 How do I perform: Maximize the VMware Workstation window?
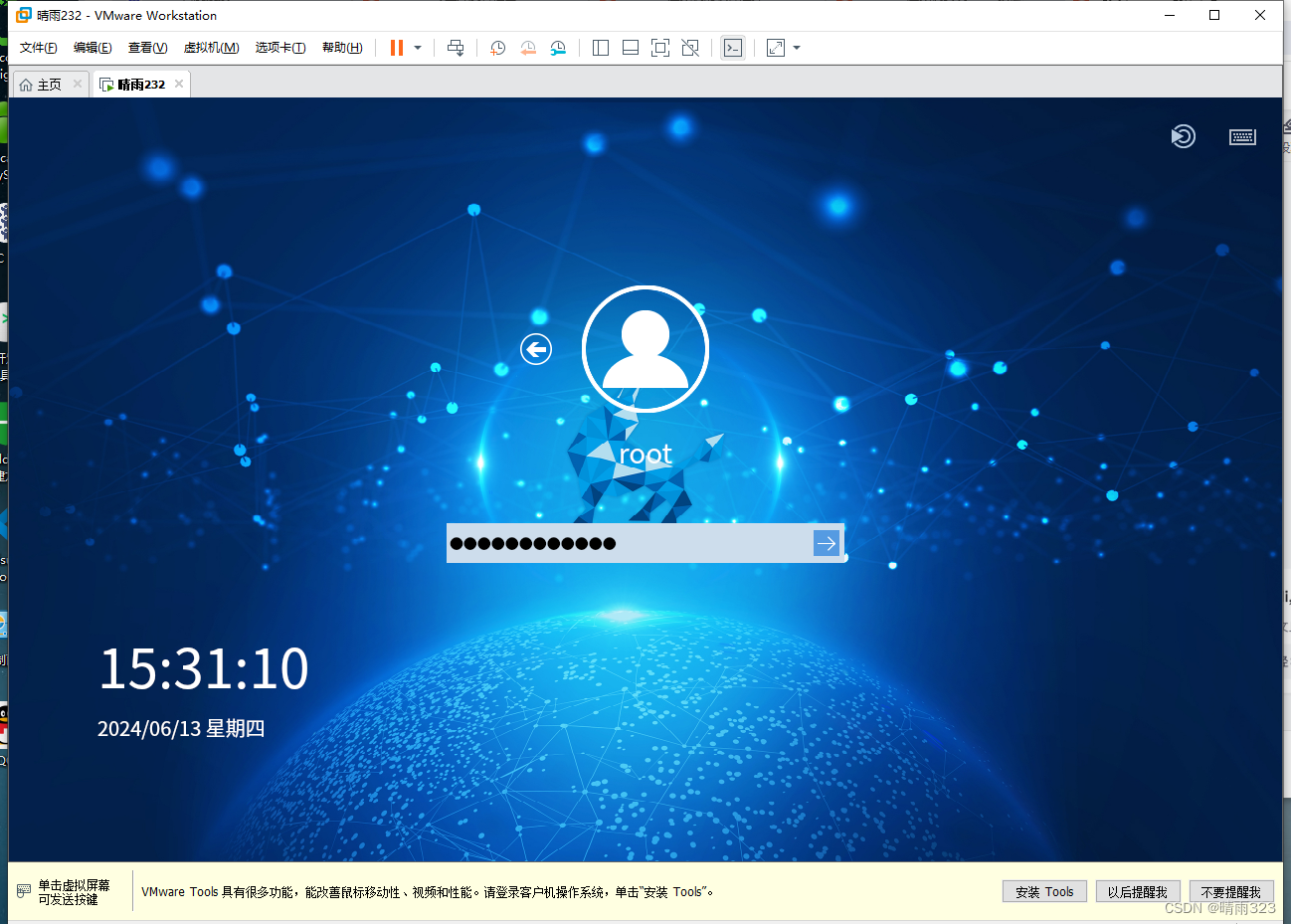(x=1214, y=15)
